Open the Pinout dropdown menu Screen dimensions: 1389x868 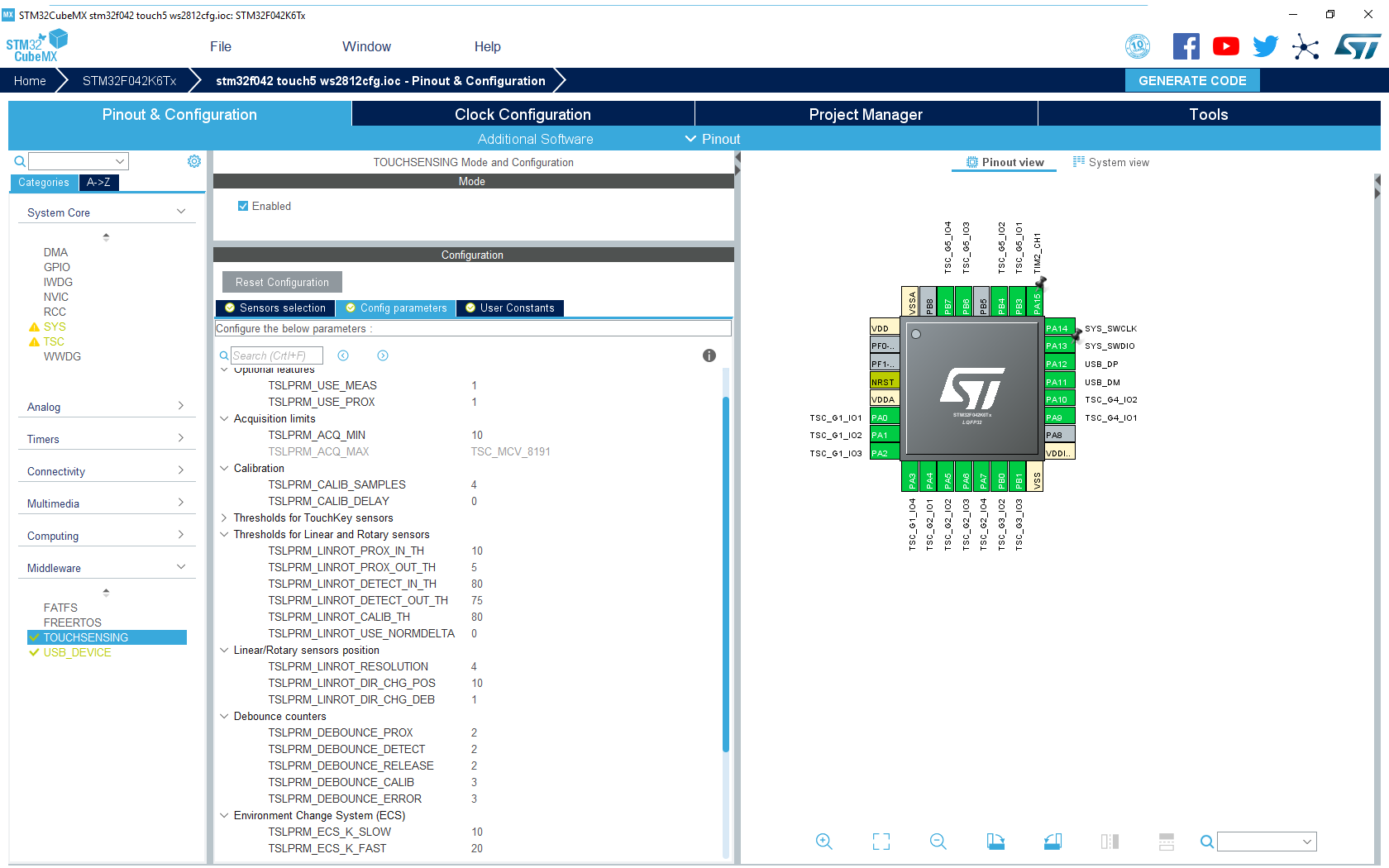[713, 139]
